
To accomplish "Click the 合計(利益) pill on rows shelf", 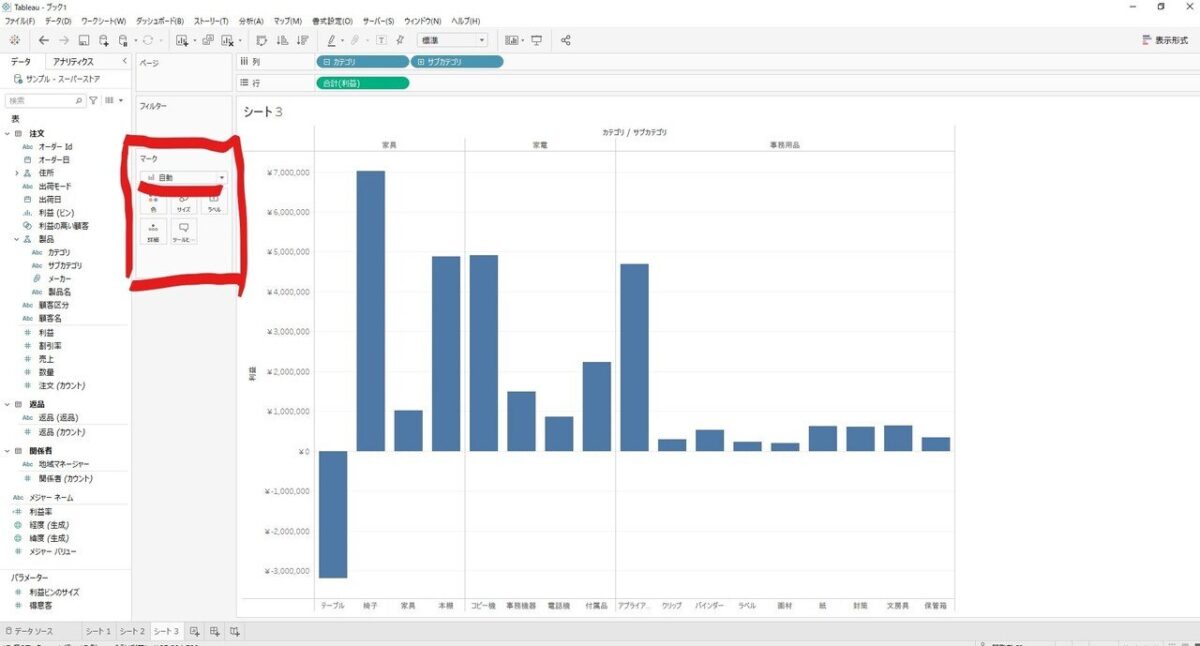I will point(362,82).
